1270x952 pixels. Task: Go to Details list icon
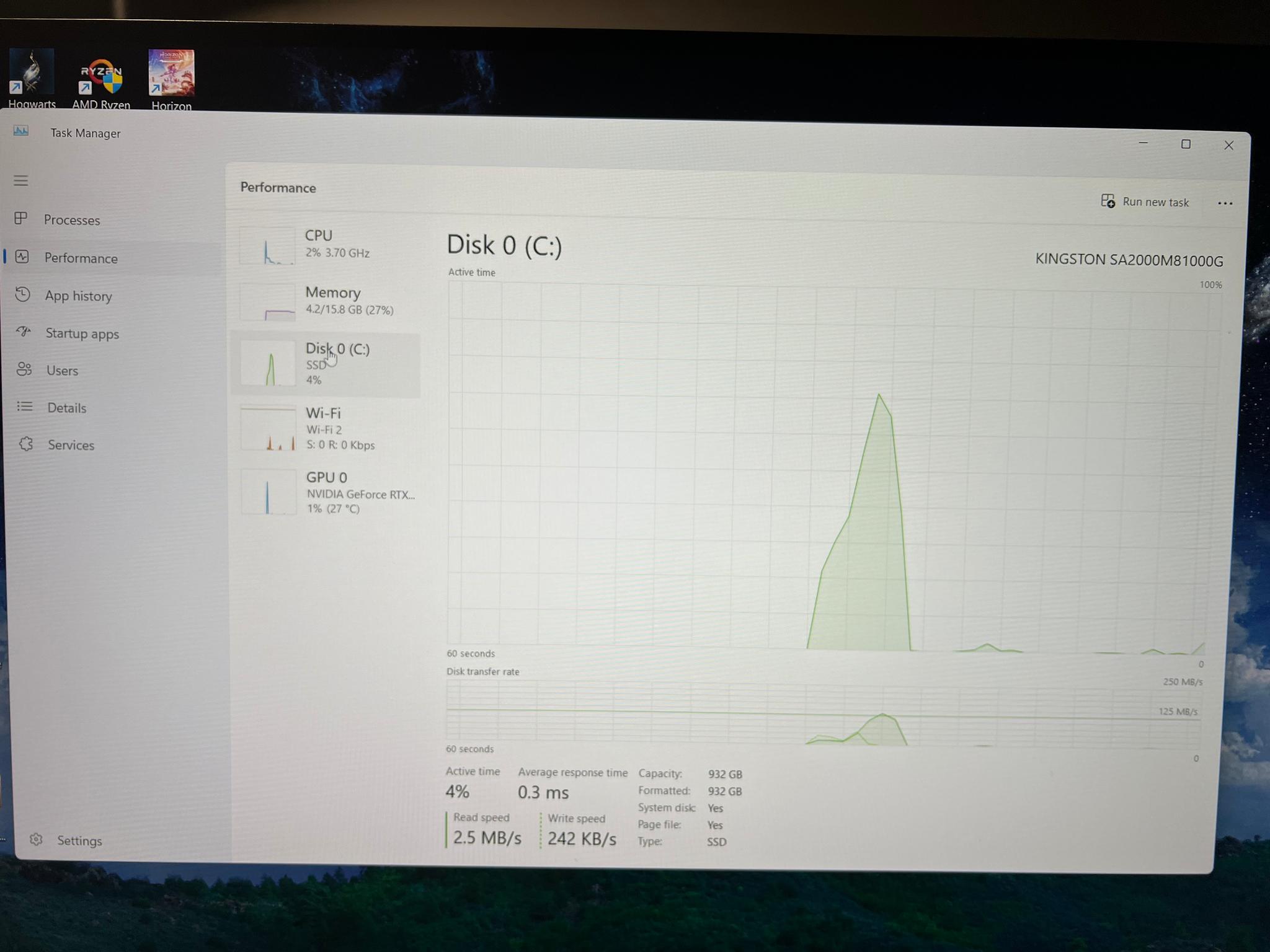click(x=25, y=407)
